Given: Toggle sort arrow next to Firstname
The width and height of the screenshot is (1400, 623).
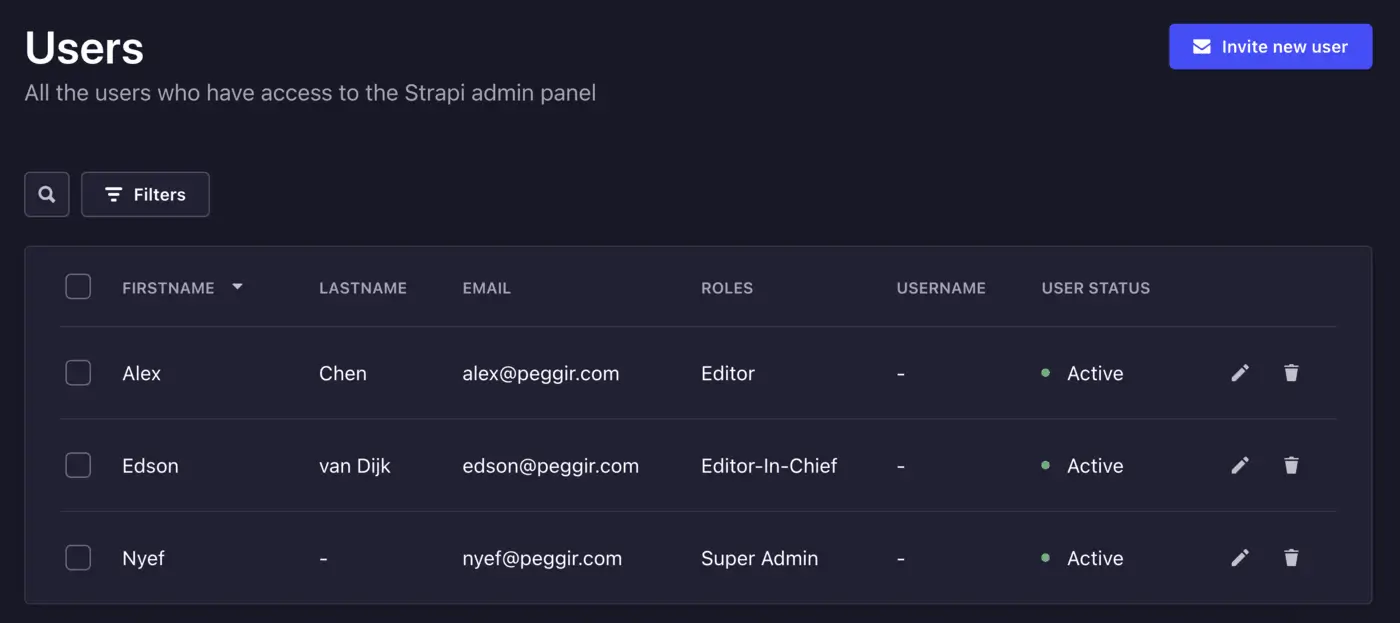Looking at the screenshot, I should tap(237, 287).
